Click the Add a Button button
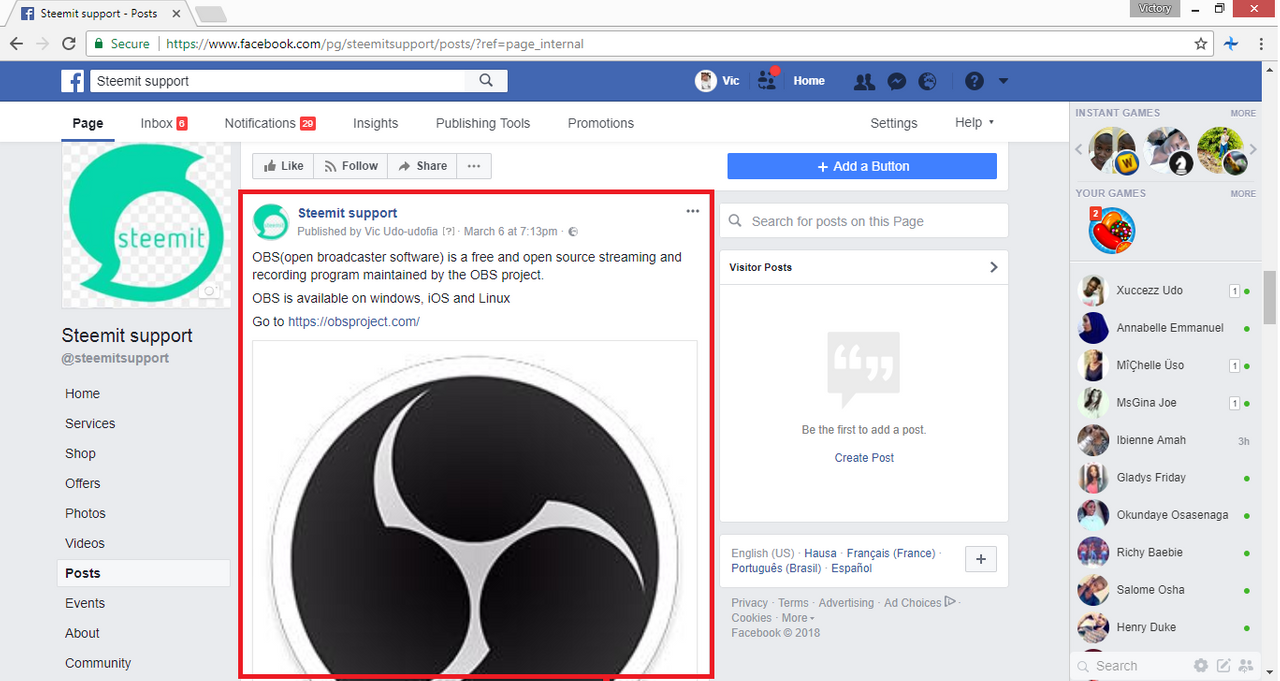The image size is (1280, 681). [x=862, y=166]
